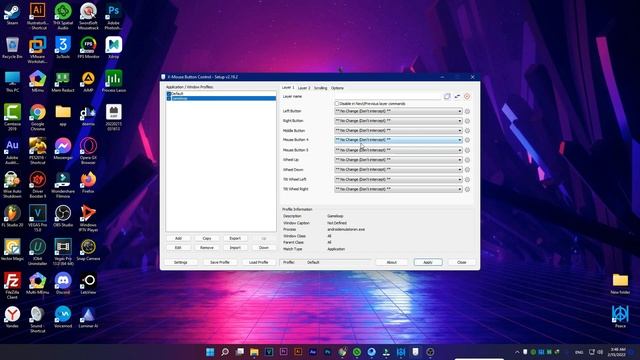Open the taskbar Search icon
640x360 pixels.
225,352
